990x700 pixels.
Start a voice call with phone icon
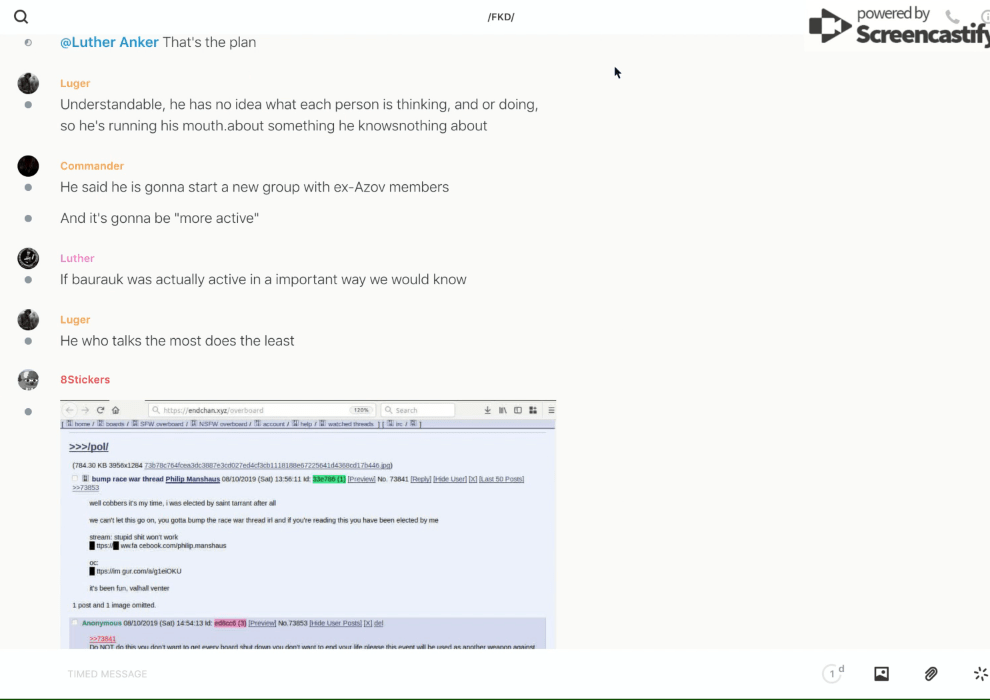[952, 17]
